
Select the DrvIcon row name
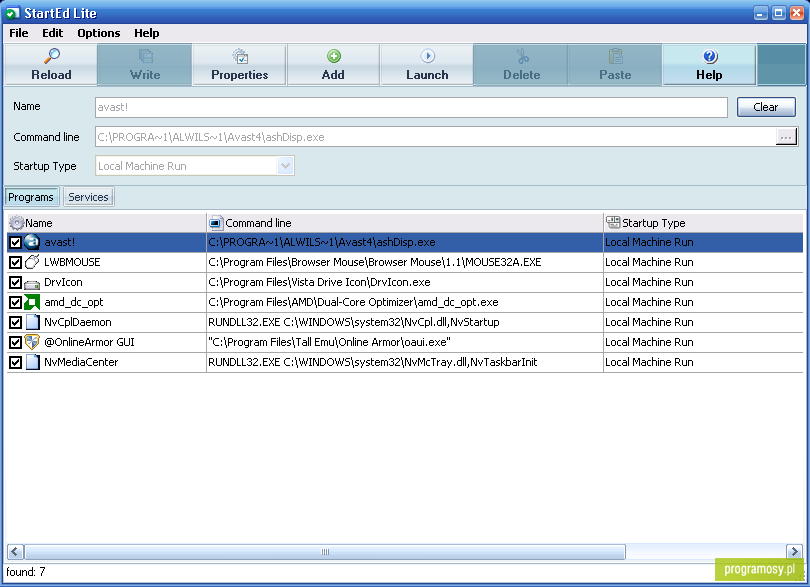tap(63, 282)
